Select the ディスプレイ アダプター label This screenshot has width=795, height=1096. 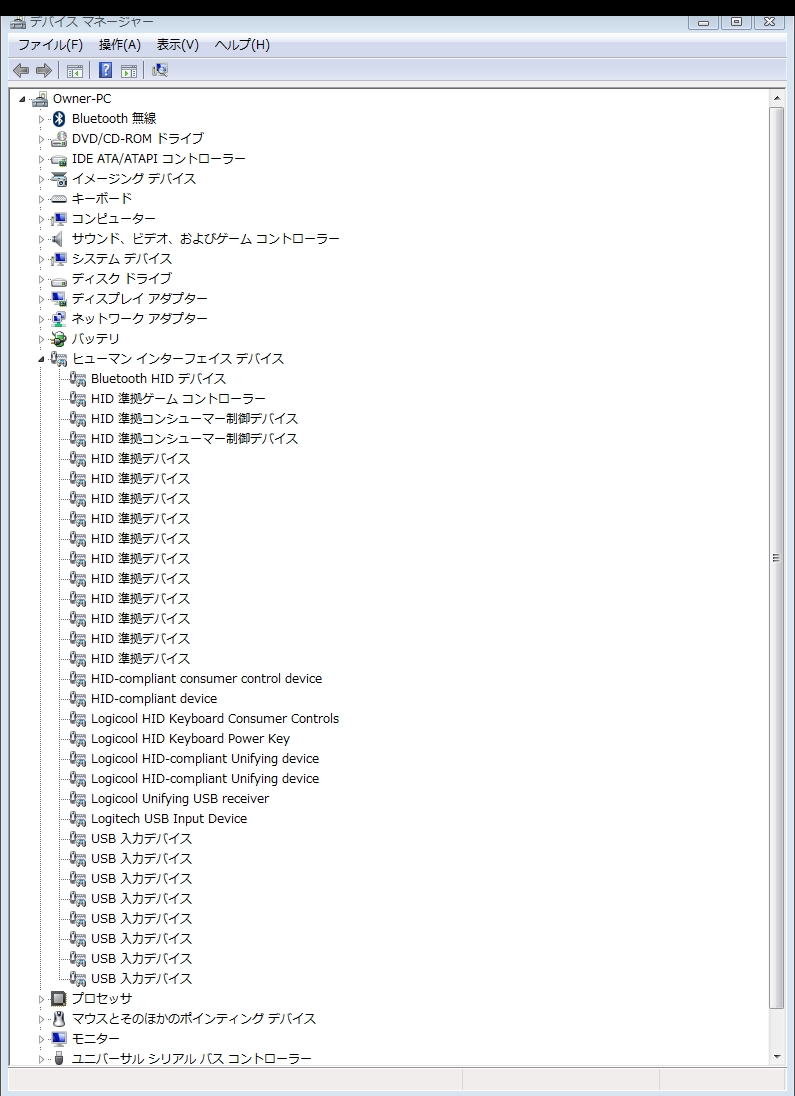[x=140, y=298]
